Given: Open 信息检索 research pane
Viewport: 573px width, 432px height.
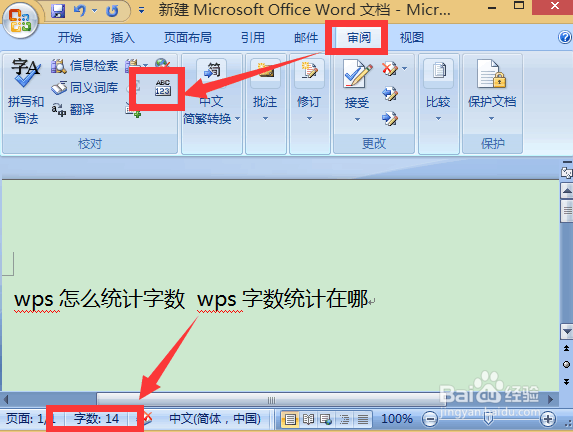Looking at the screenshot, I should pos(85,66).
